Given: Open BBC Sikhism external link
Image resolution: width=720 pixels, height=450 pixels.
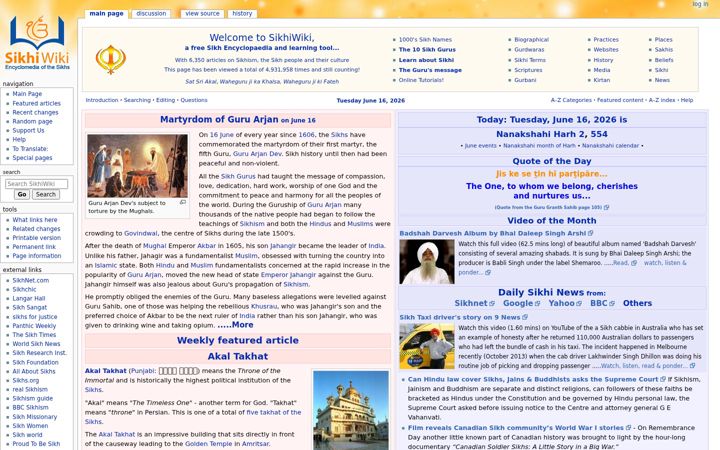Looking at the screenshot, I should 30,408.
